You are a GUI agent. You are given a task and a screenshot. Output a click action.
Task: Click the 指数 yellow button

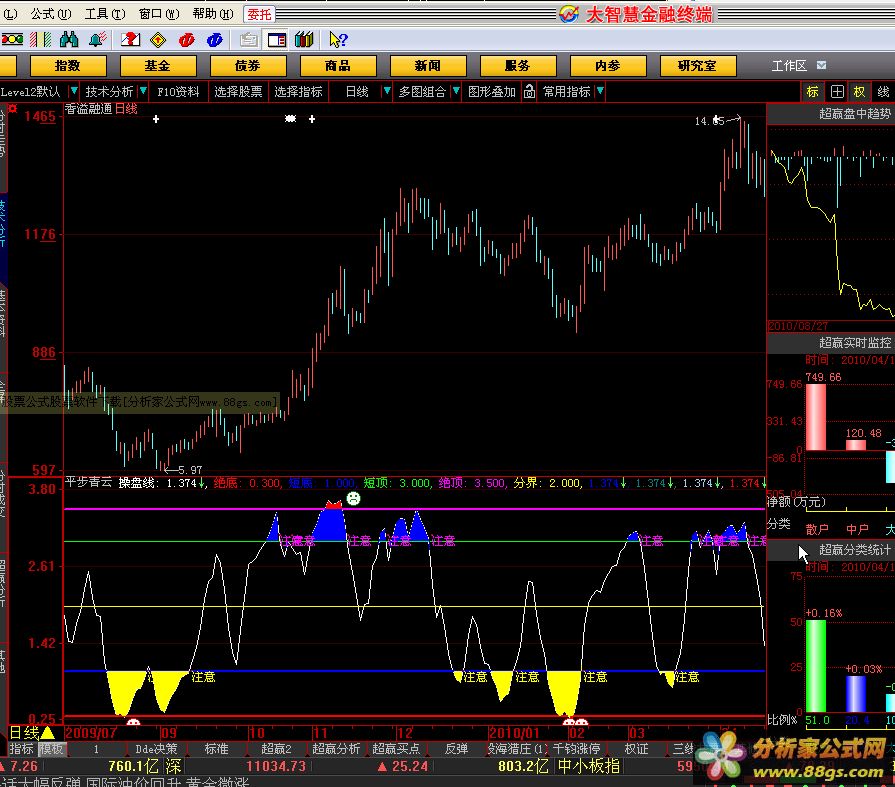tap(68, 66)
